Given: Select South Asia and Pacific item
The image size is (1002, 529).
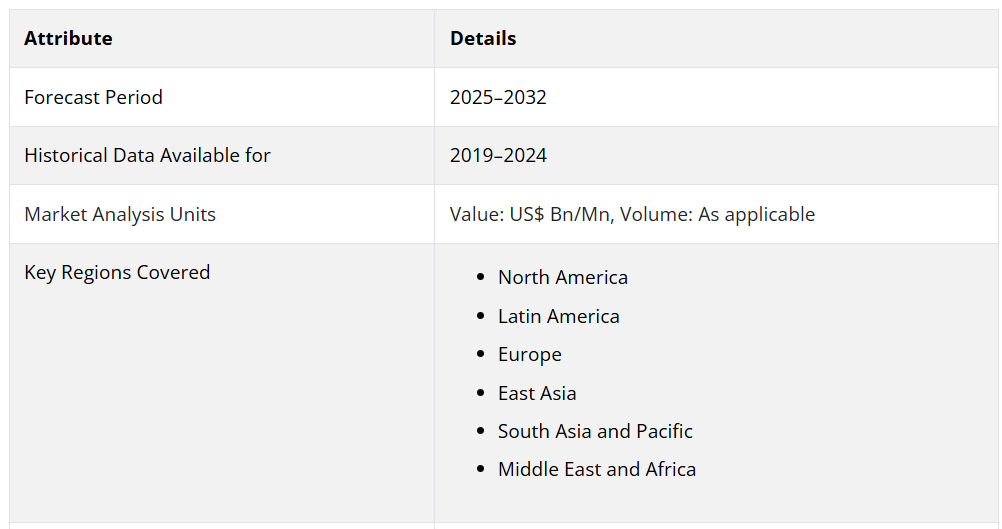Looking at the screenshot, I should pyautogui.click(x=595, y=431).
